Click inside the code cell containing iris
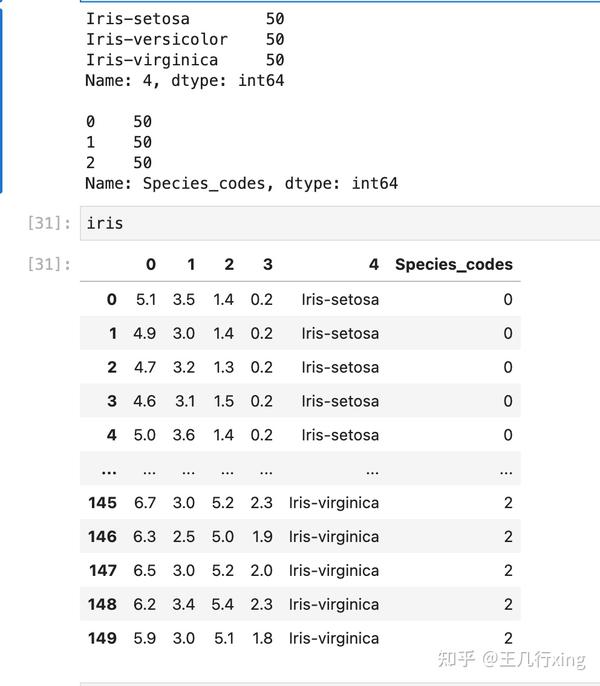This screenshot has width=600, height=686. click(x=330, y=223)
